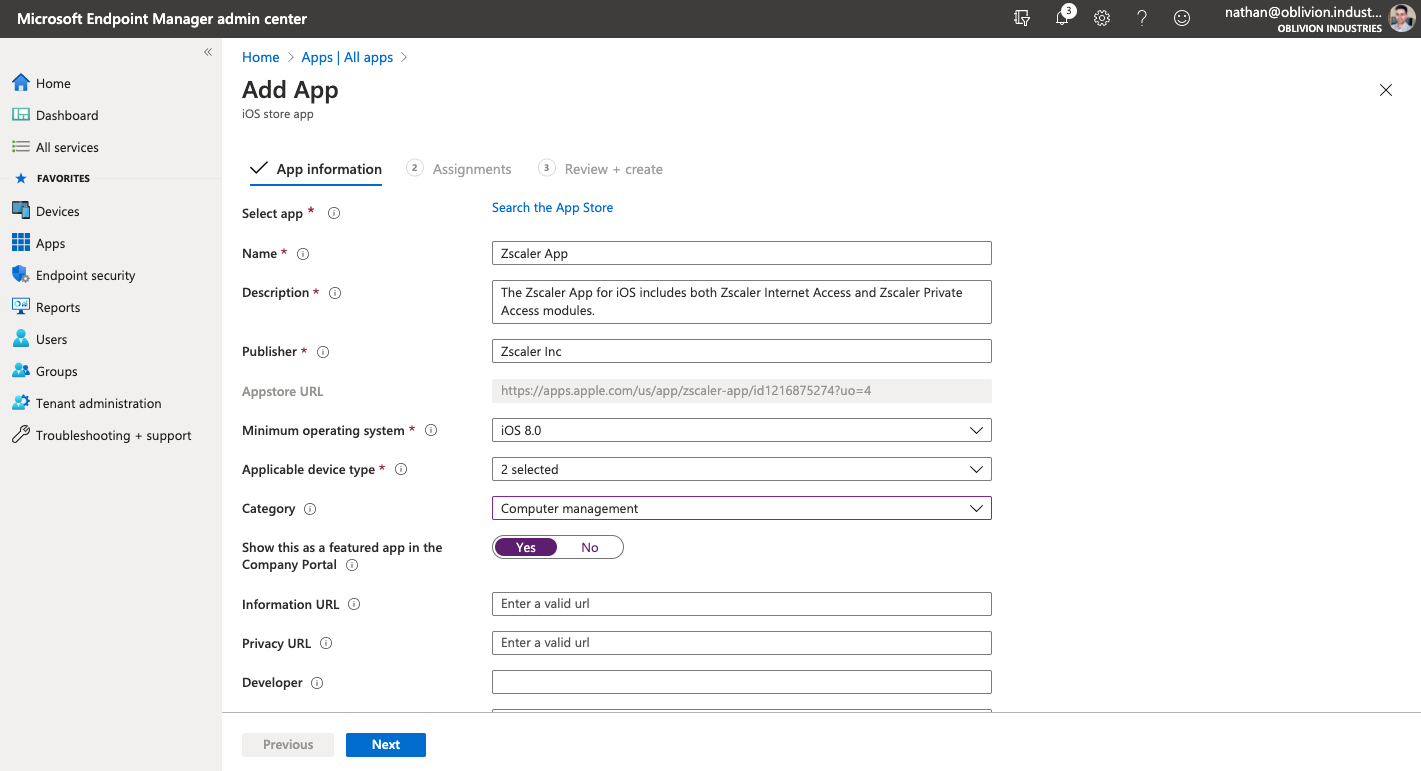Open Endpoint security in sidebar
The image size is (1421, 771).
coord(85,275)
